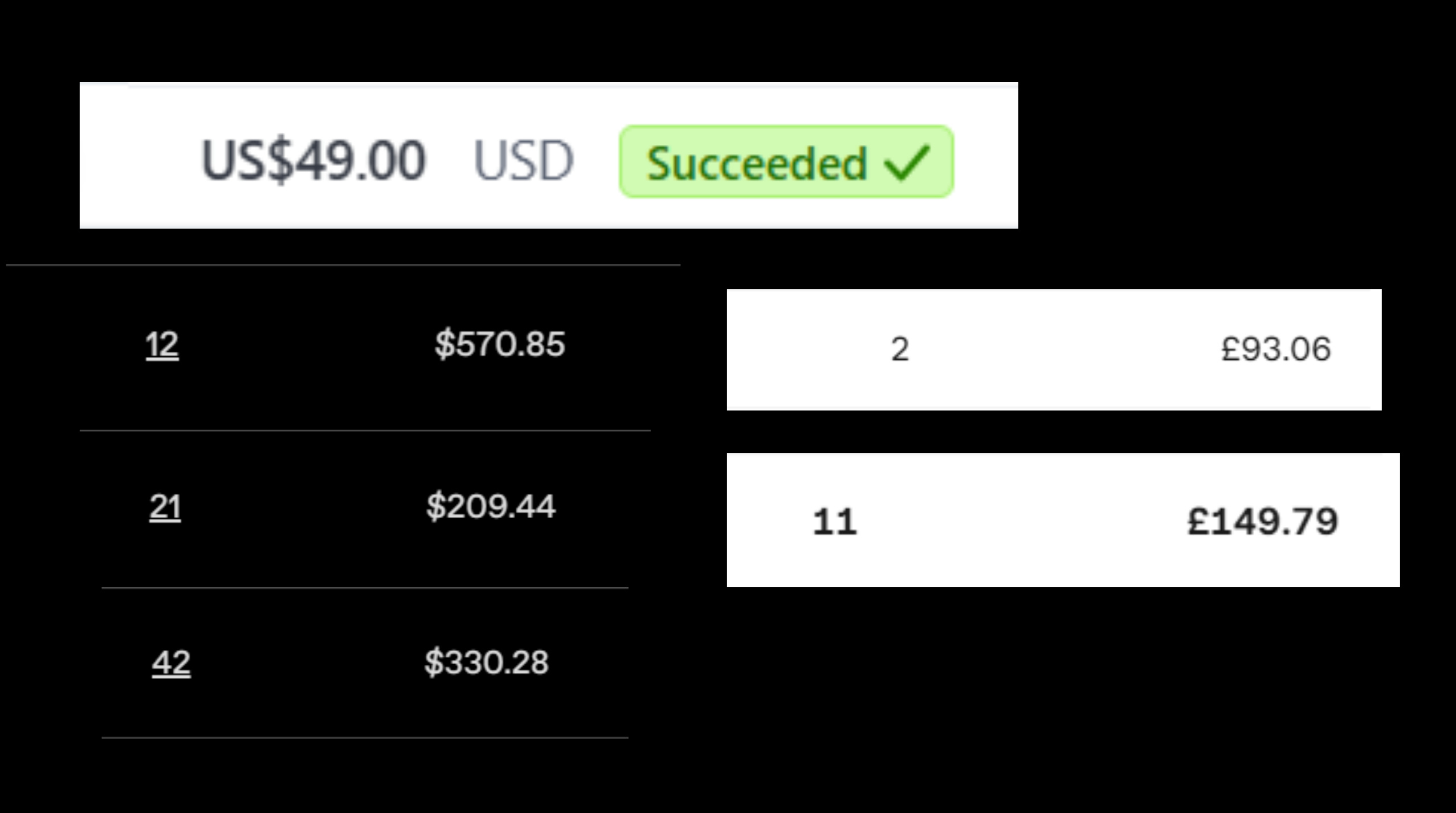The image size is (1456, 813).
Task: Open the underlined 12 link
Action: [x=162, y=345]
